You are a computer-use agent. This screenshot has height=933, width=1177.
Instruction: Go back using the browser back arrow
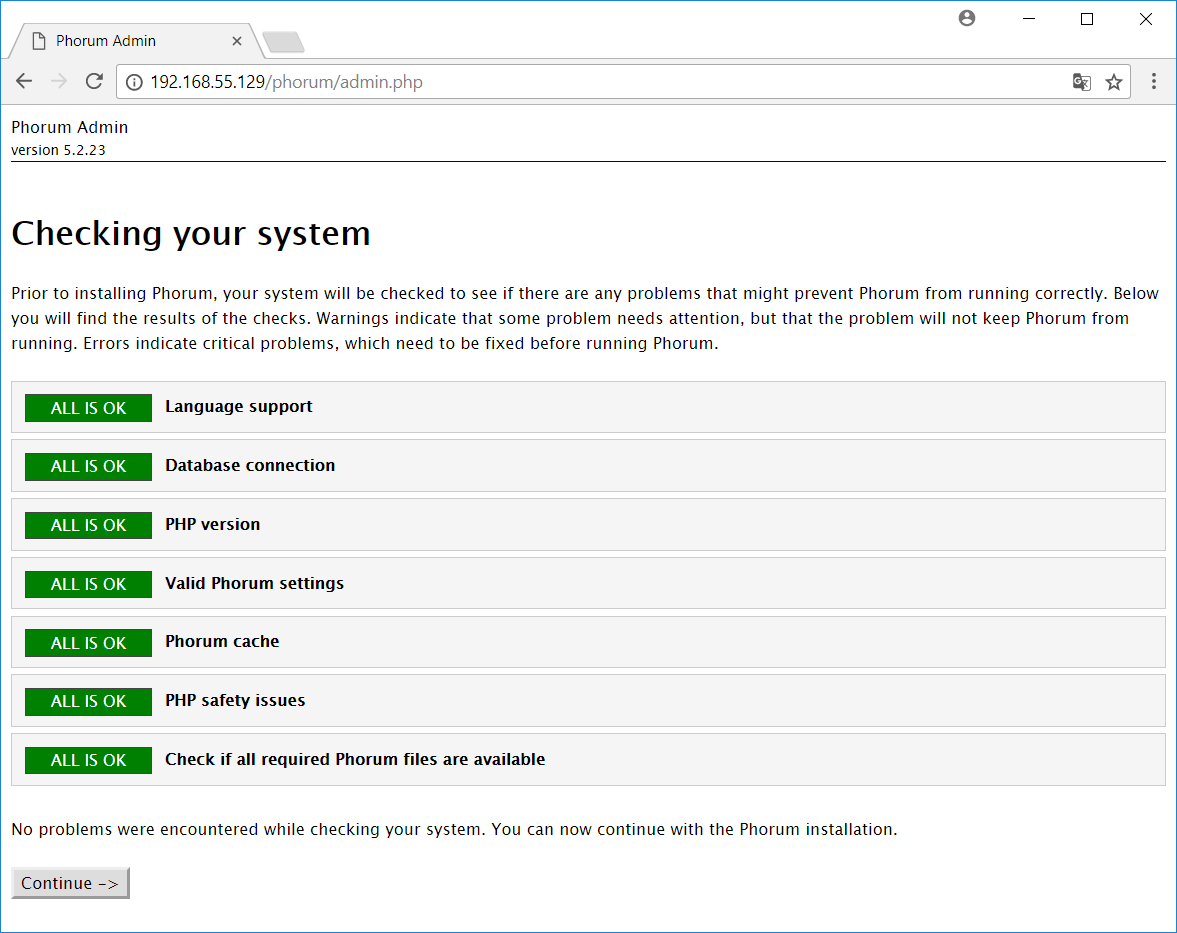click(x=24, y=81)
